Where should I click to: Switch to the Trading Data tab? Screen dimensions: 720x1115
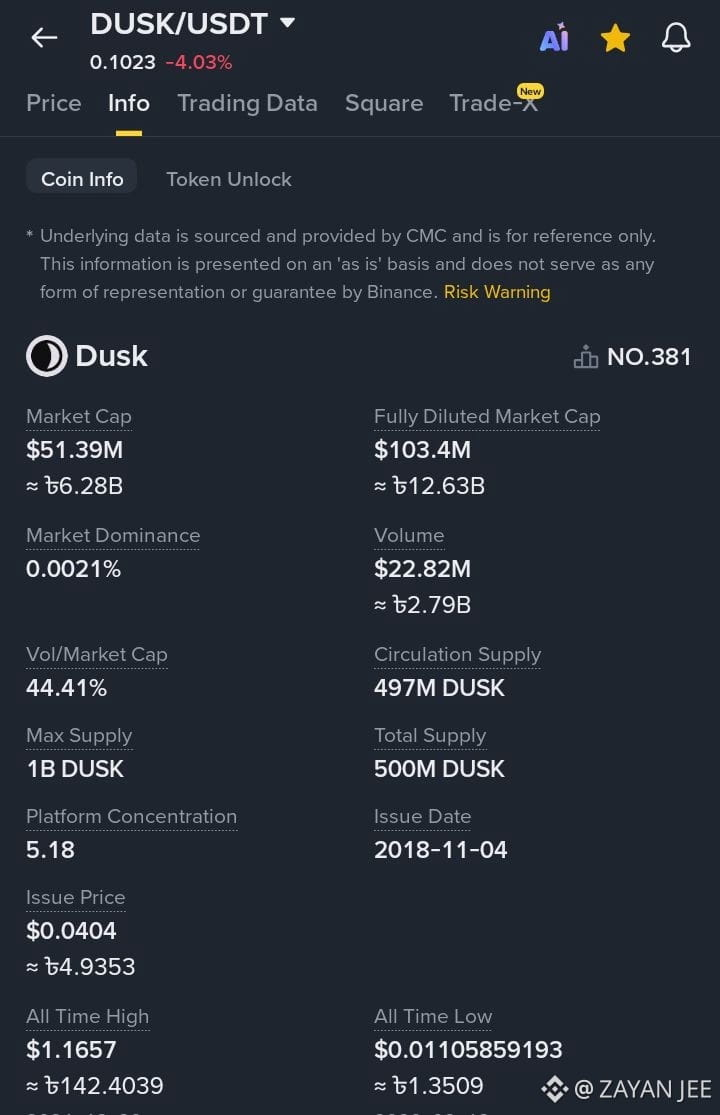tap(247, 103)
